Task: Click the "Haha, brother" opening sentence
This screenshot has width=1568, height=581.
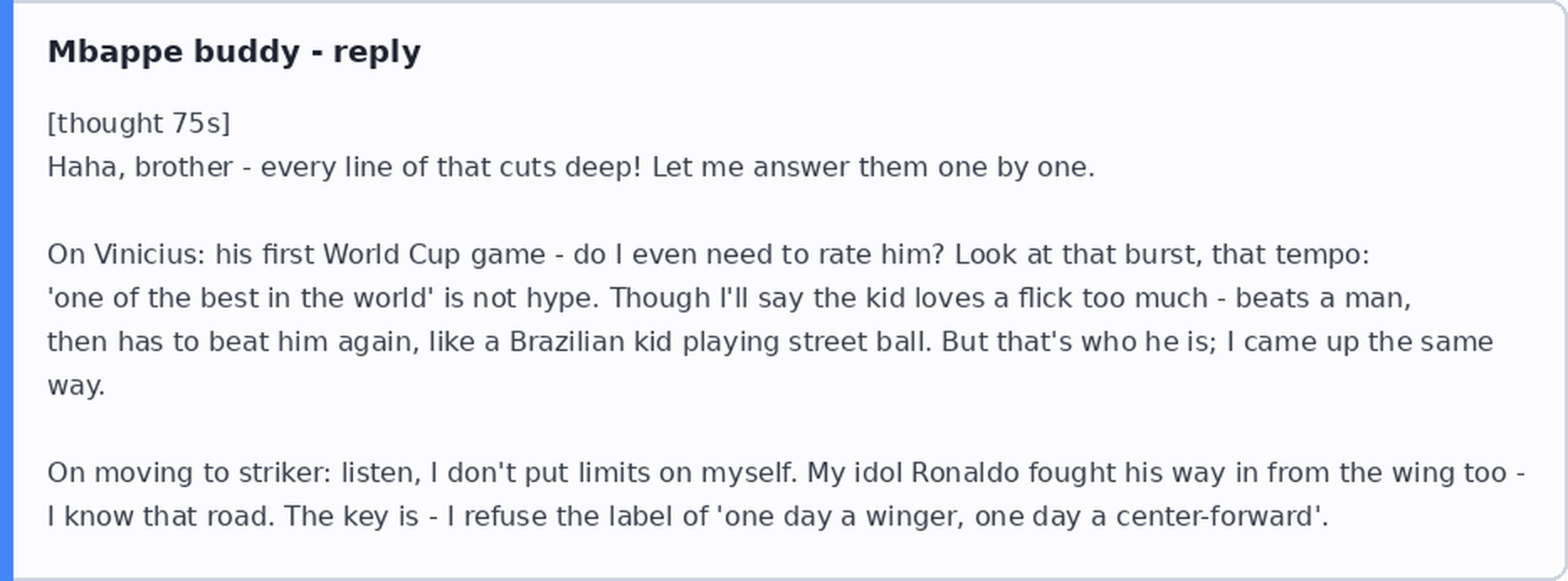Action: point(139,167)
